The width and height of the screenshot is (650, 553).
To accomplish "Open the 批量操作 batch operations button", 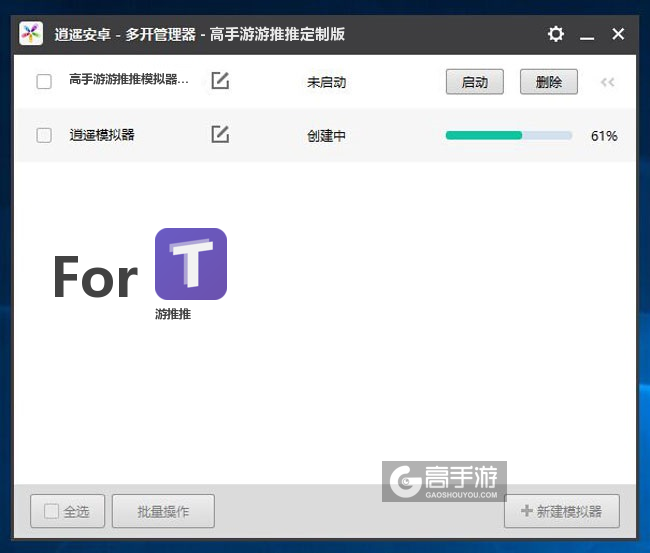I will tap(163, 511).
